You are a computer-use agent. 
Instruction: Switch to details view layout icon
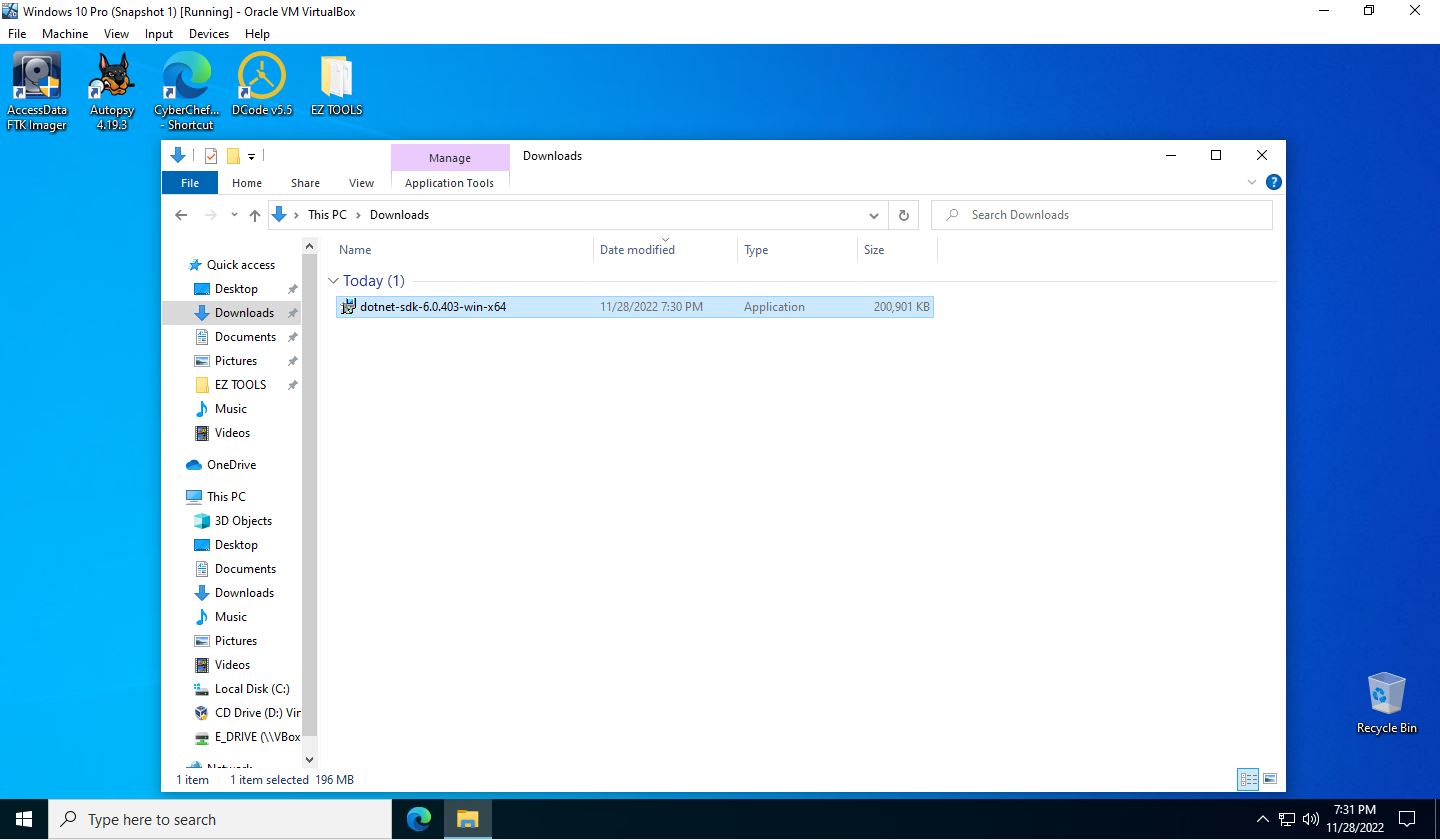tap(1248, 779)
